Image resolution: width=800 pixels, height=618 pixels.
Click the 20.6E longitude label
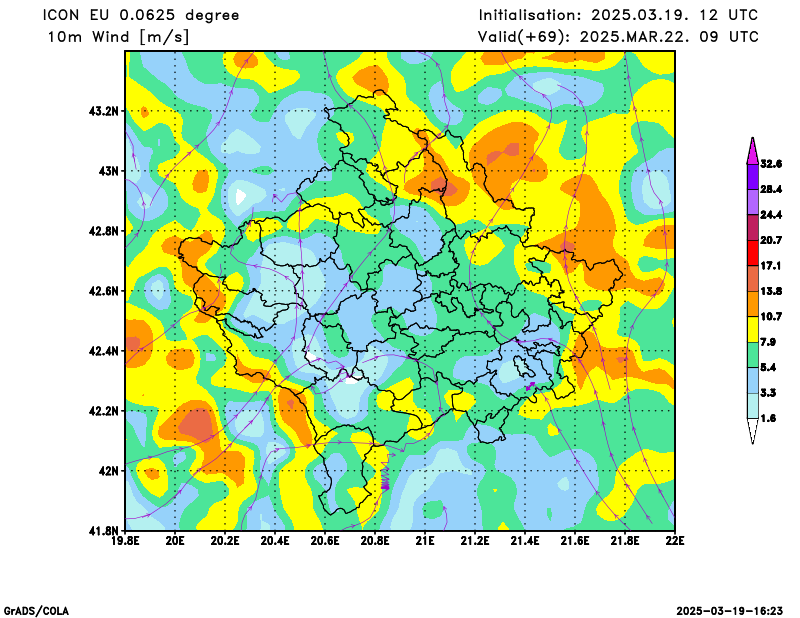[x=326, y=540]
